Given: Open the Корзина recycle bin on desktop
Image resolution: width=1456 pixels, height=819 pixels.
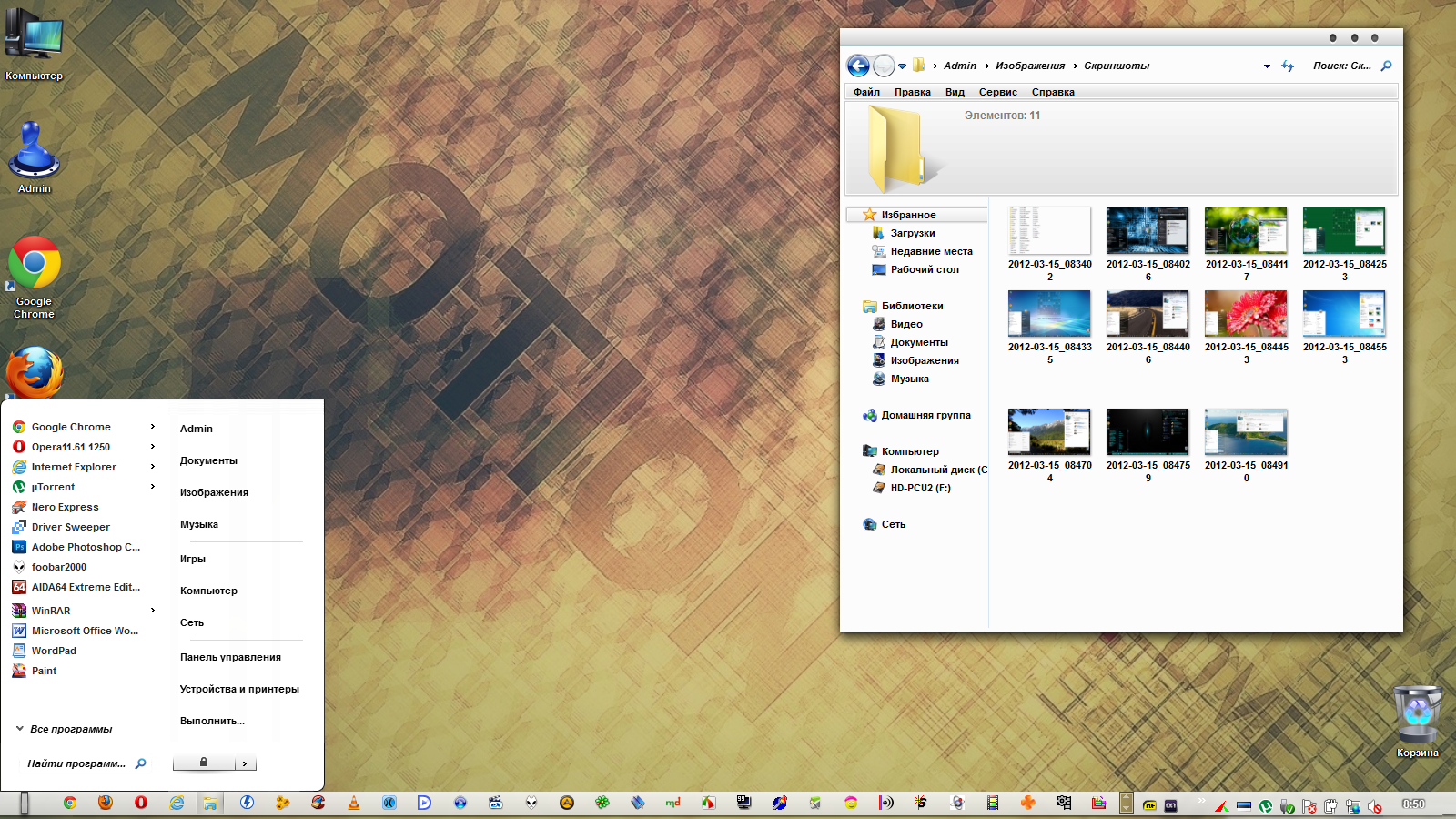Looking at the screenshot, I should pos(1417,714).
